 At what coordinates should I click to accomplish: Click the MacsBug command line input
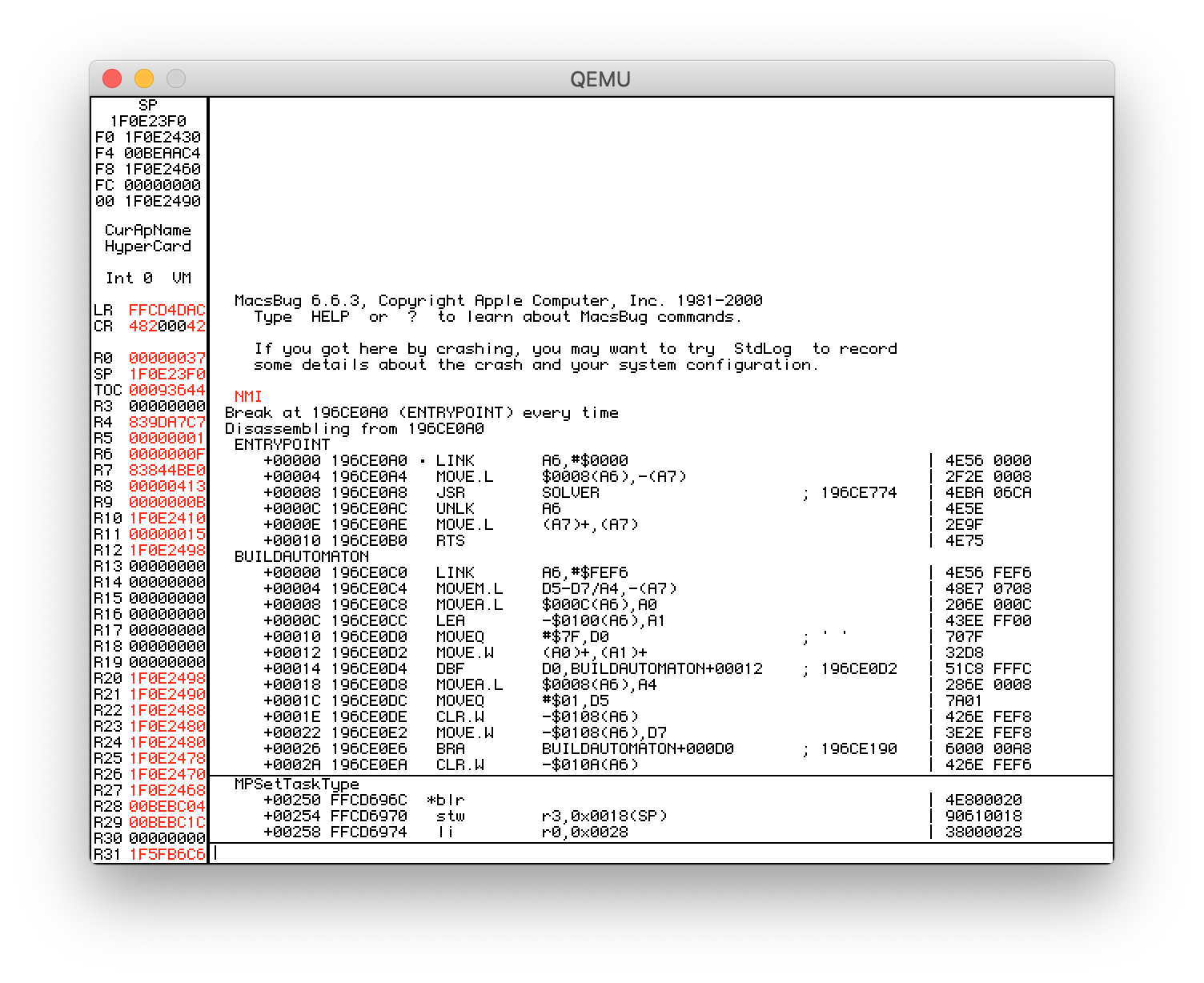pos(662,853)
